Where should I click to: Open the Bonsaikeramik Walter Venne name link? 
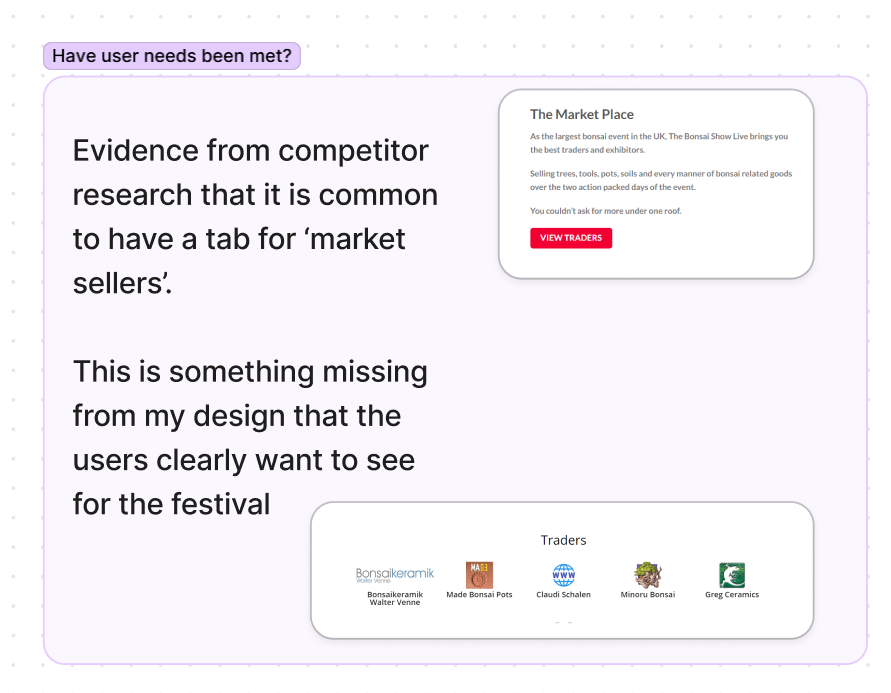tap(395, 598)
